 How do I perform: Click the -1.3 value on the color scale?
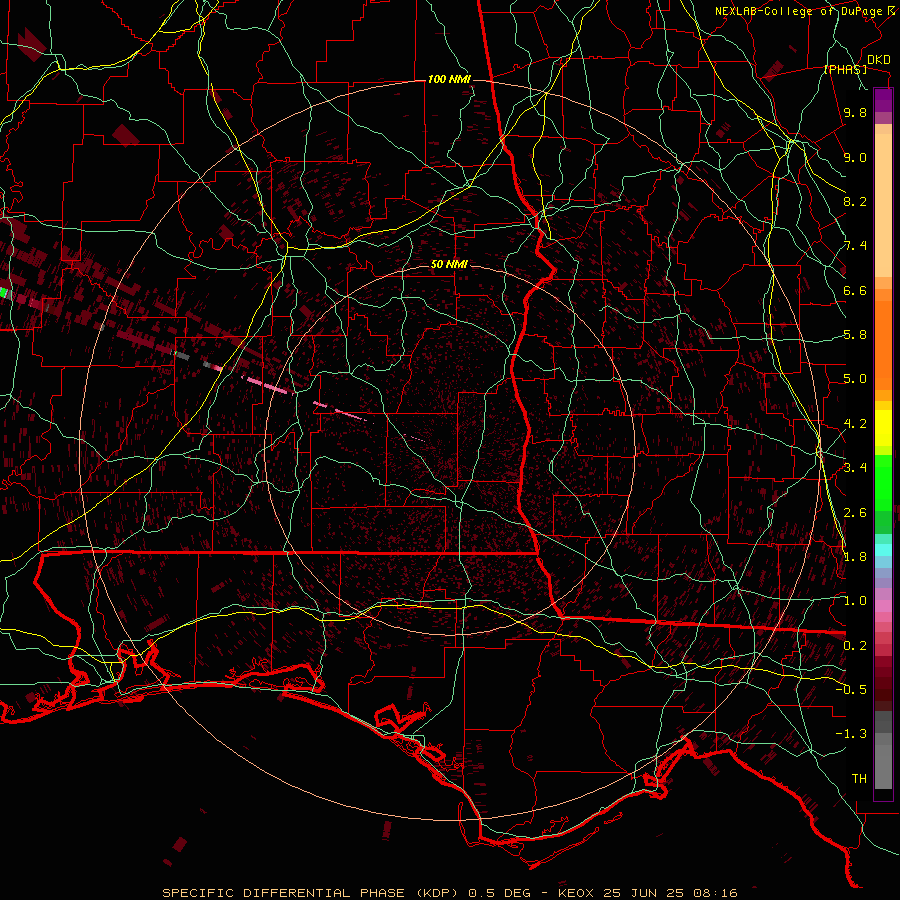point(851,734)
